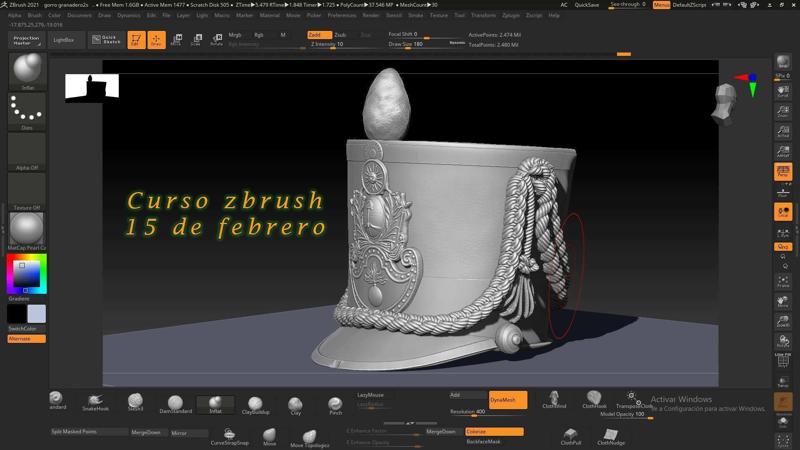Toggle the Mrgb channel button
The width and height of the screenshot is (800, 450).
pyautogui.click(x=235, y=35)
